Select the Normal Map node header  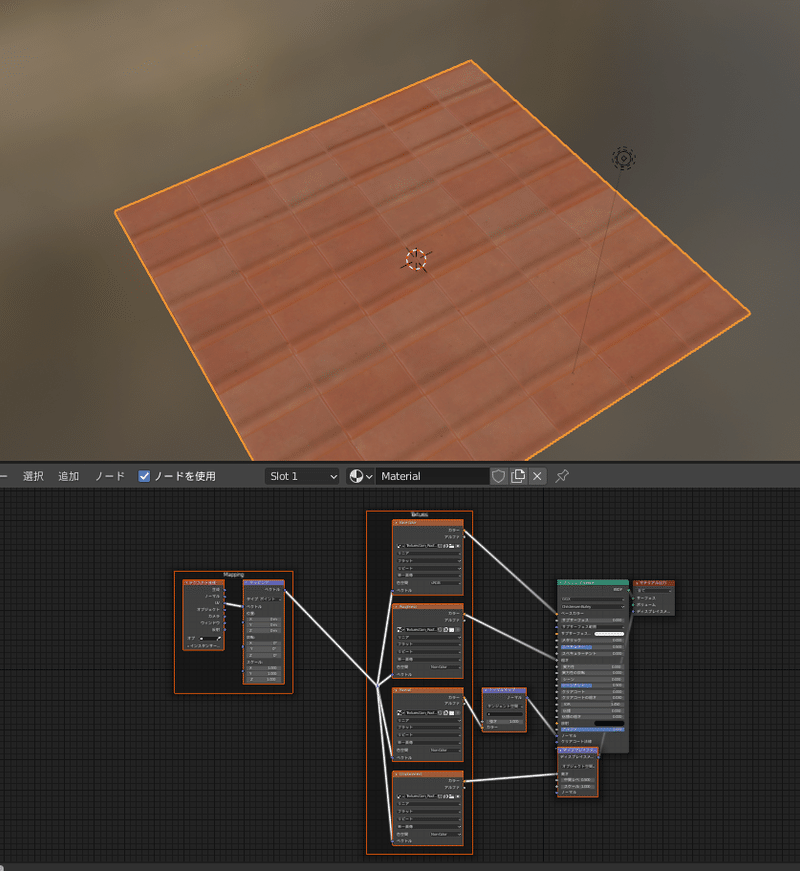(504, 690)
